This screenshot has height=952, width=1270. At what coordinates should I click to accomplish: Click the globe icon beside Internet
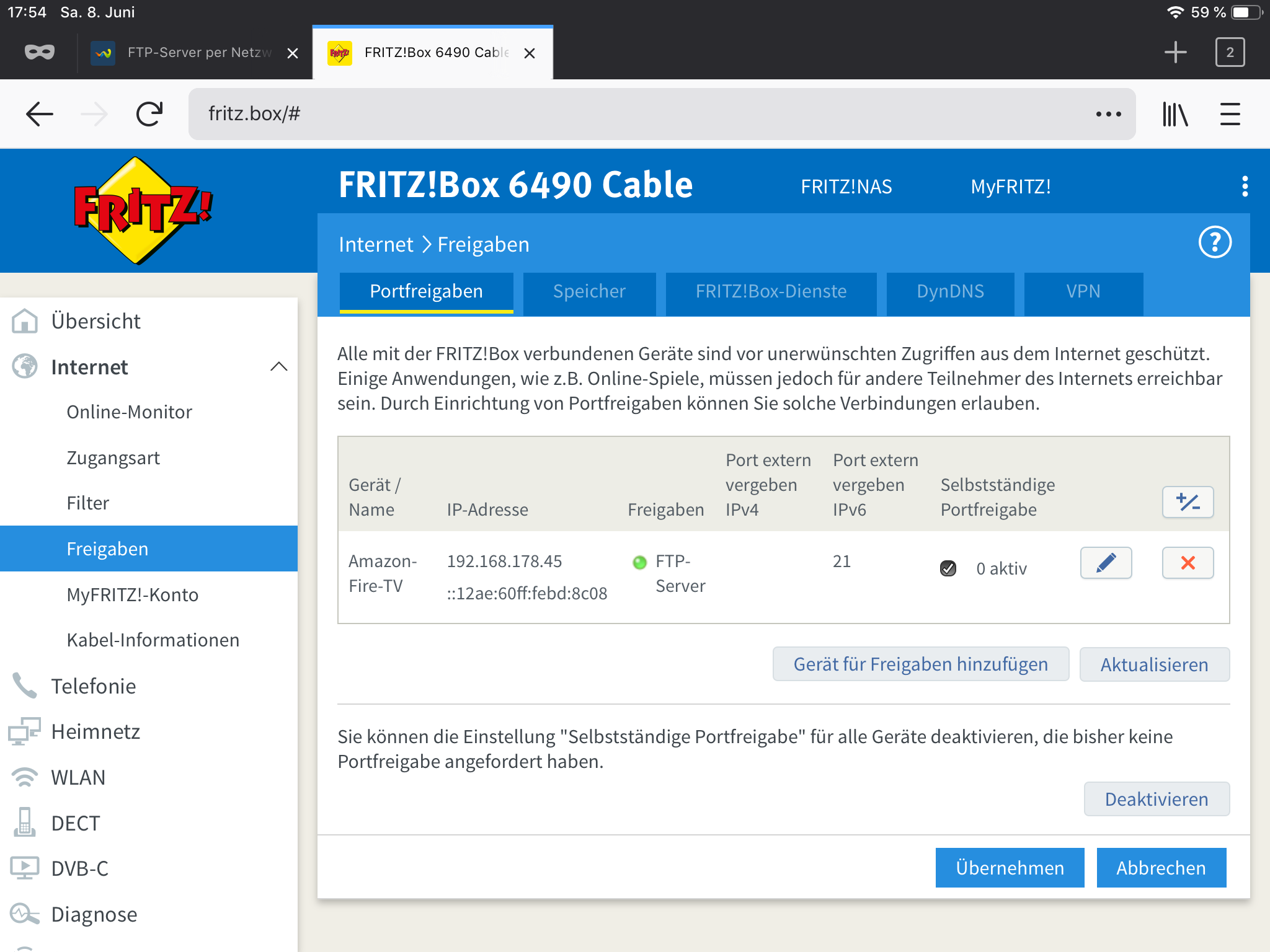25,366
